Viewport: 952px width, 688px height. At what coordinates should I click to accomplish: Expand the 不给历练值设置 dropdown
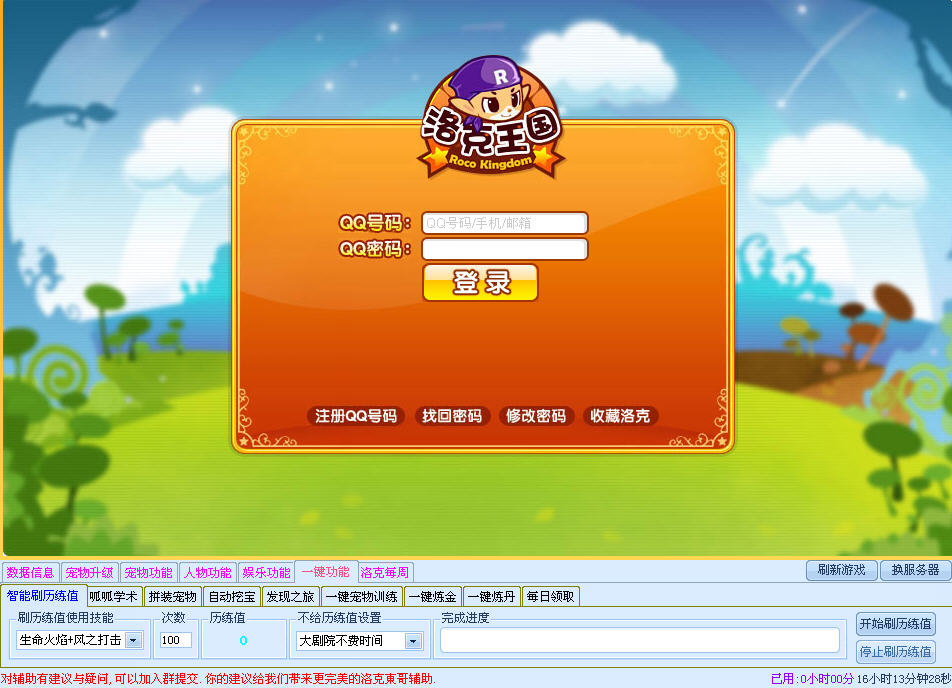pos(413,640)
